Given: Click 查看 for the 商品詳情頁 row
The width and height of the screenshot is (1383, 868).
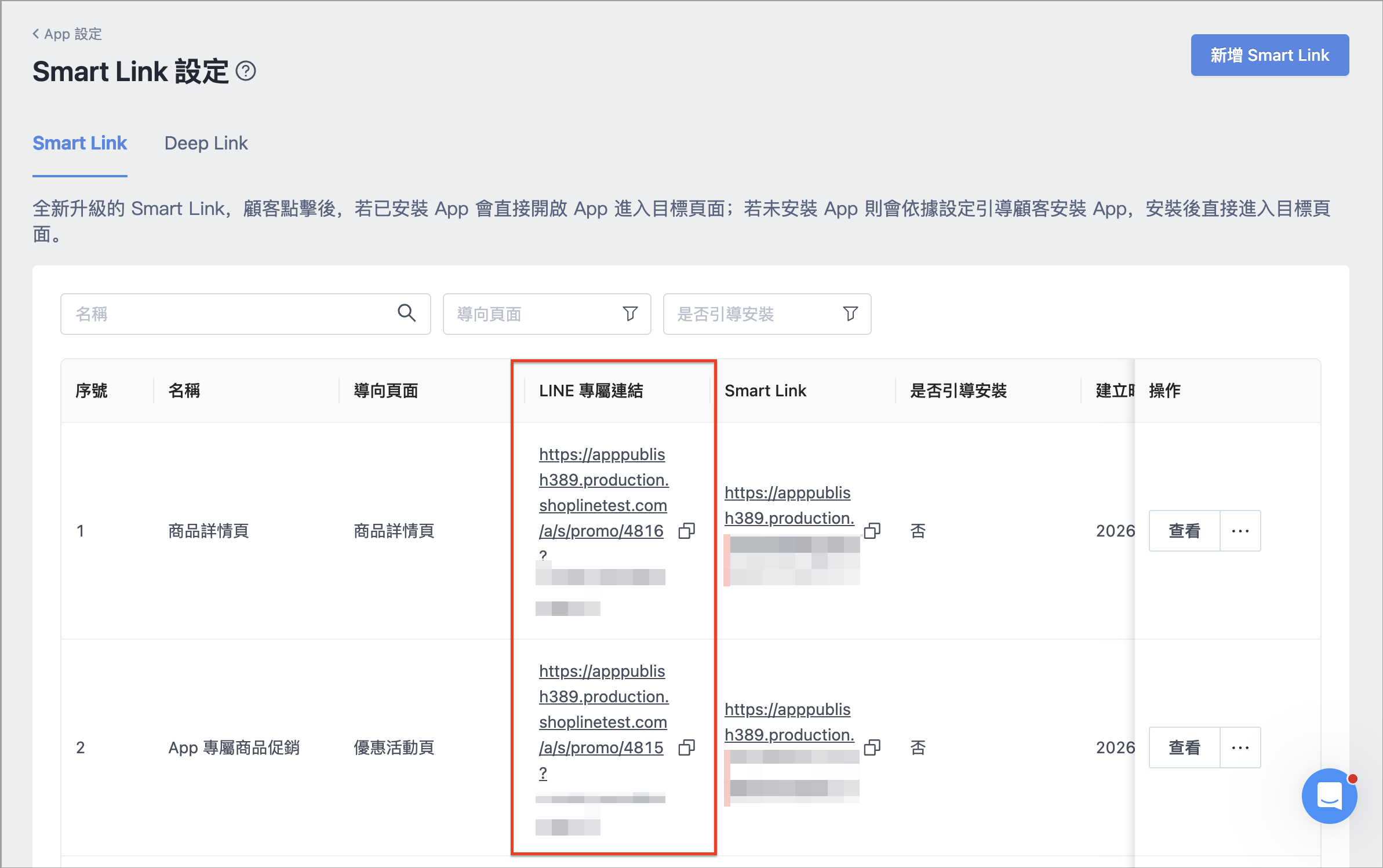Looking at the screenshot, I should coord(1184,531).
